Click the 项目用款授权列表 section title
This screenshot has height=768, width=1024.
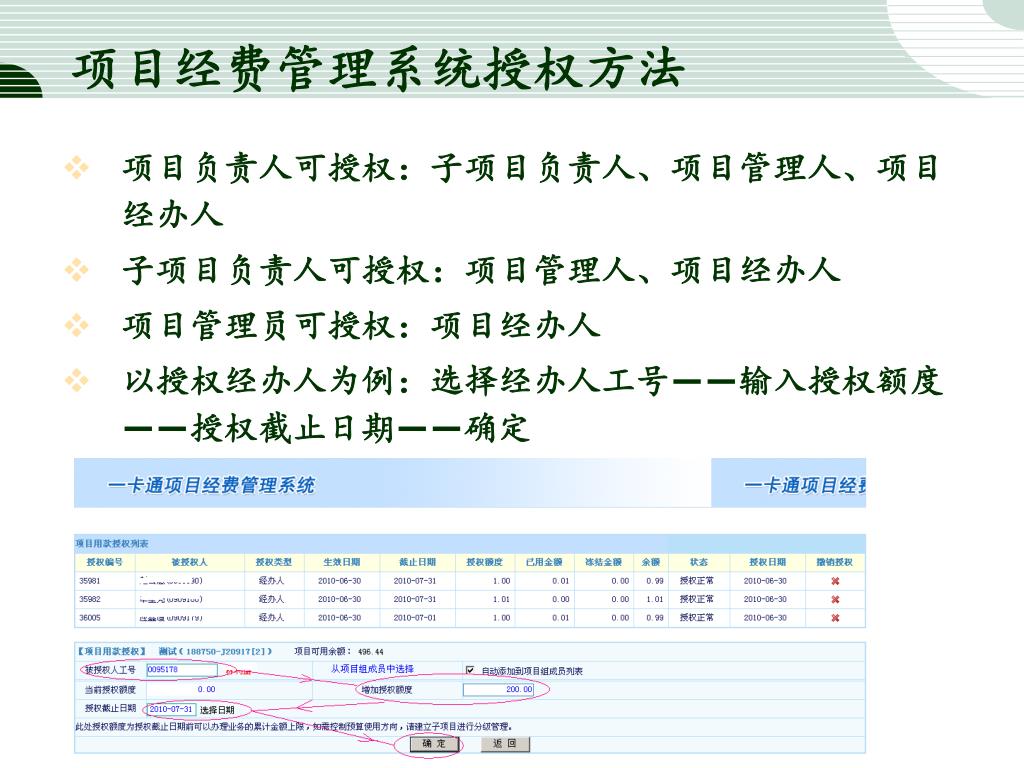[x=112, y=543]
